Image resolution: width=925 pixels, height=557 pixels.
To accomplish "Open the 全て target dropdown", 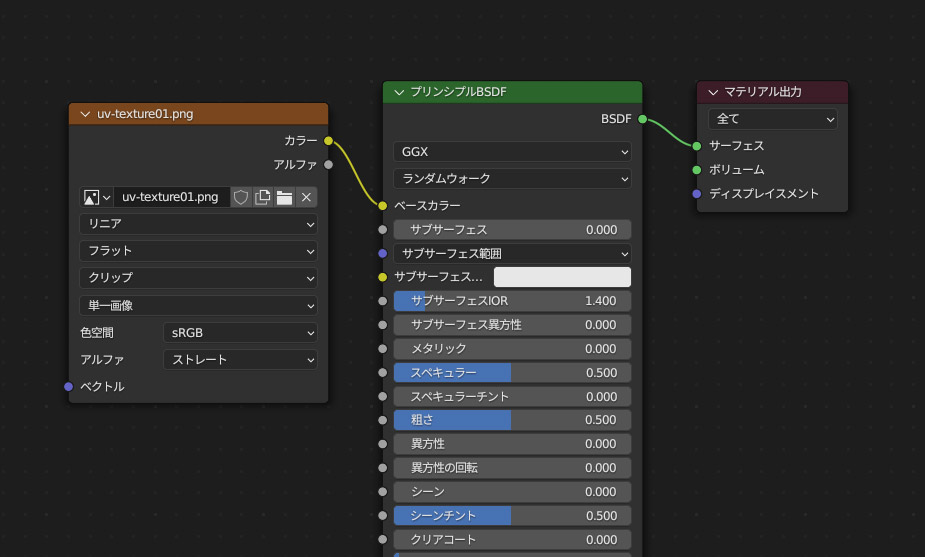I will 773,119.
